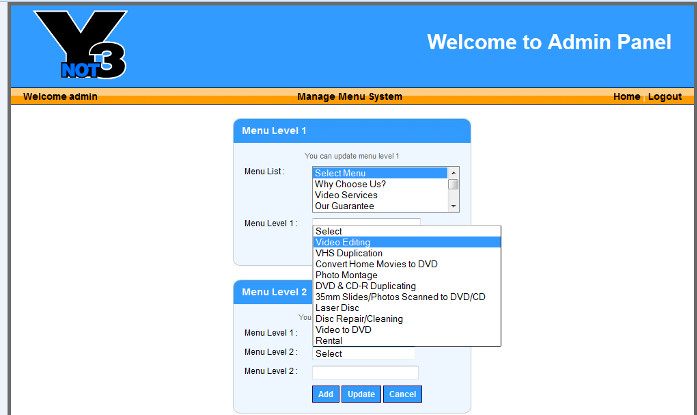
Task: Click the Menu Level 2 text field
Action: [365, 373]
